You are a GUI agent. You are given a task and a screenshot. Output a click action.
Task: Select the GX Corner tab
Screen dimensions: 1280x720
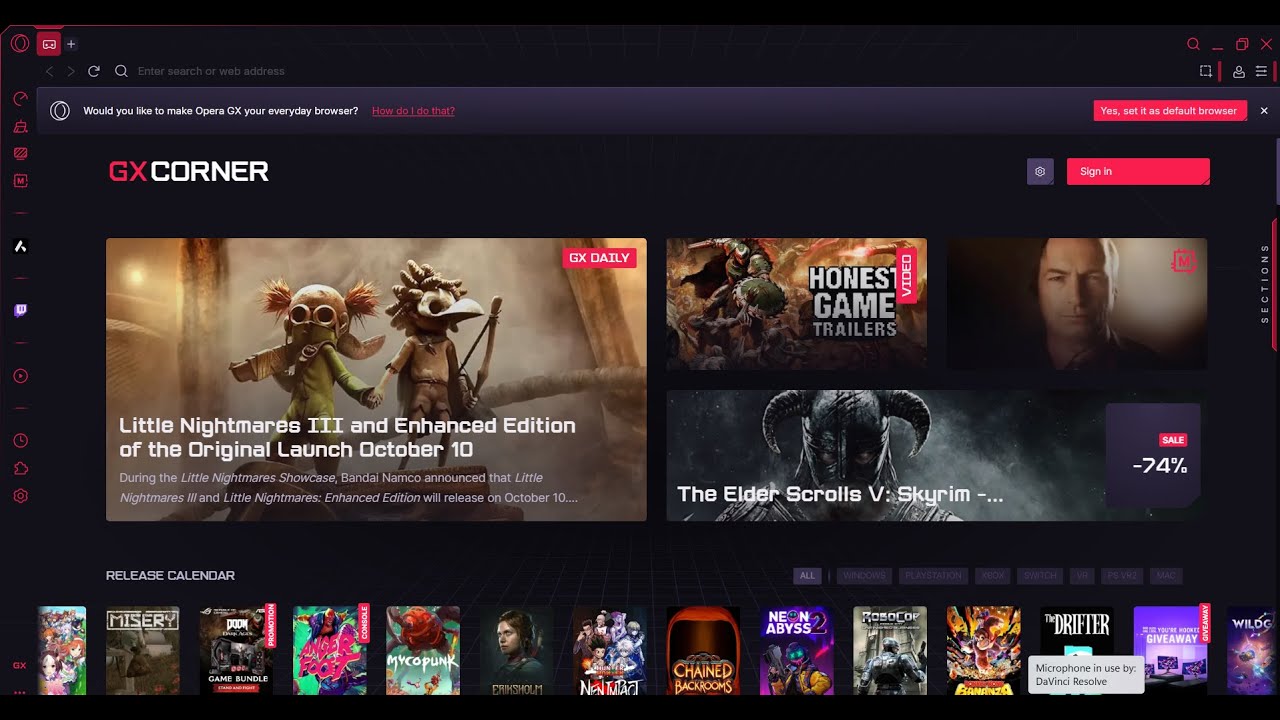point(49,43)
